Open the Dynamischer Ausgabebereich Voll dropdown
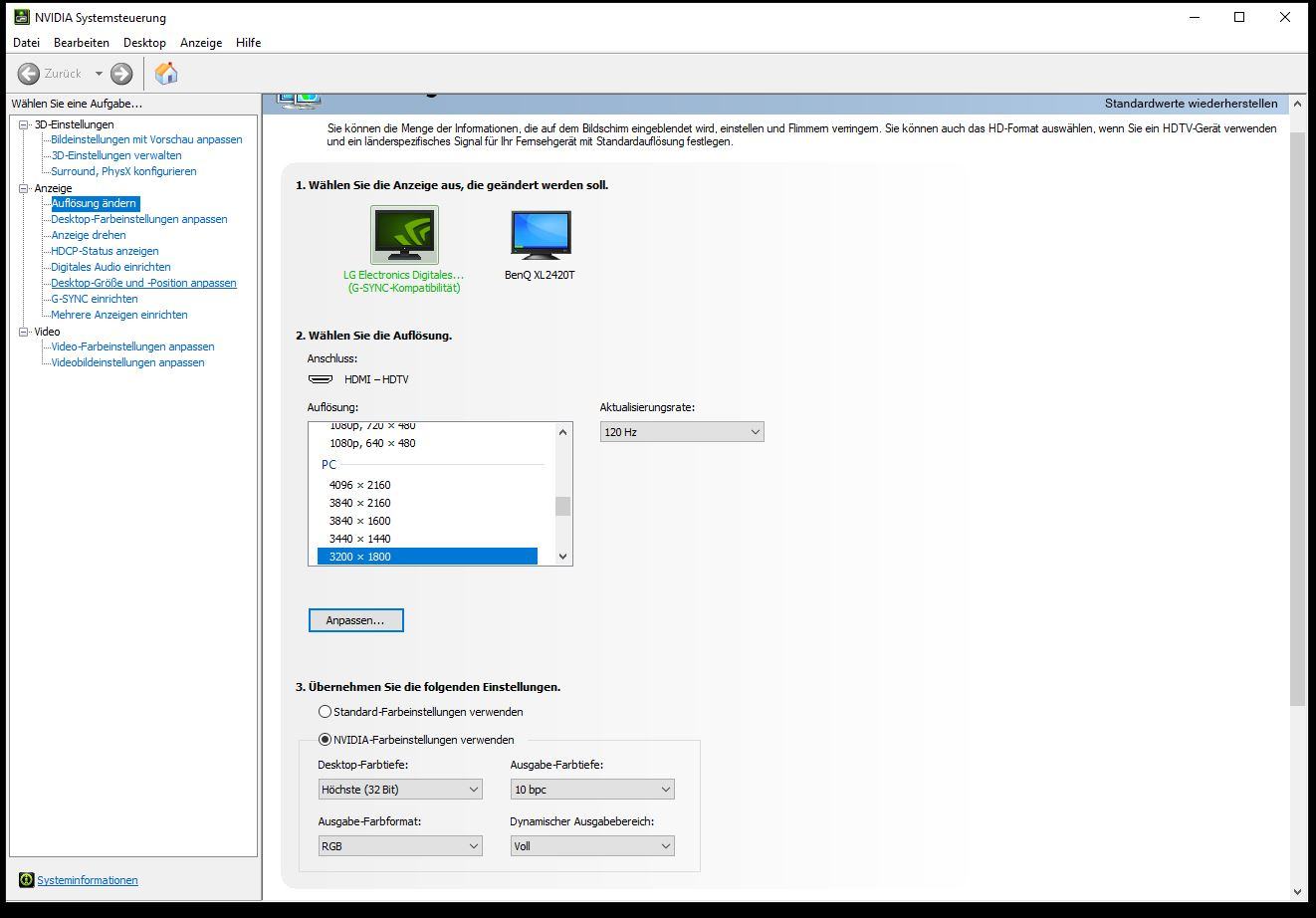Image resolution: width=1316 pixels, height=918 pixels. tap(592, 846)
